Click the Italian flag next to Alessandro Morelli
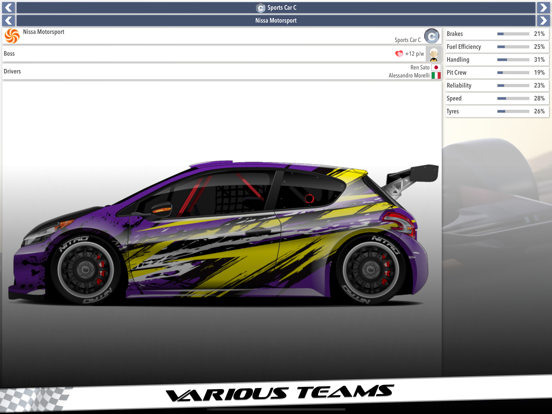552x414 pixels. click(x=436, y=75)
